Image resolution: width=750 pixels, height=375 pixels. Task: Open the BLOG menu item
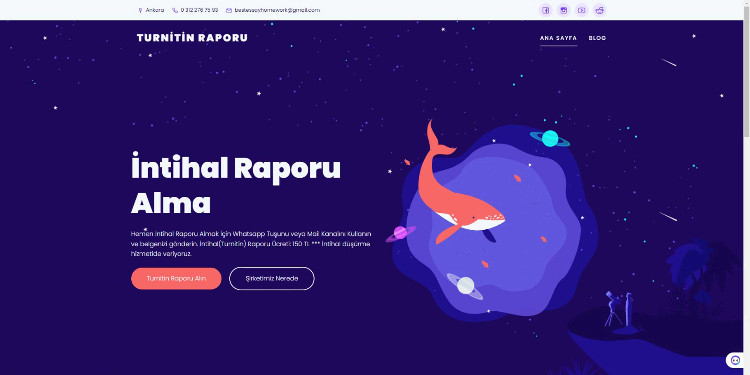pyautogui.click(x=597, y=38)
